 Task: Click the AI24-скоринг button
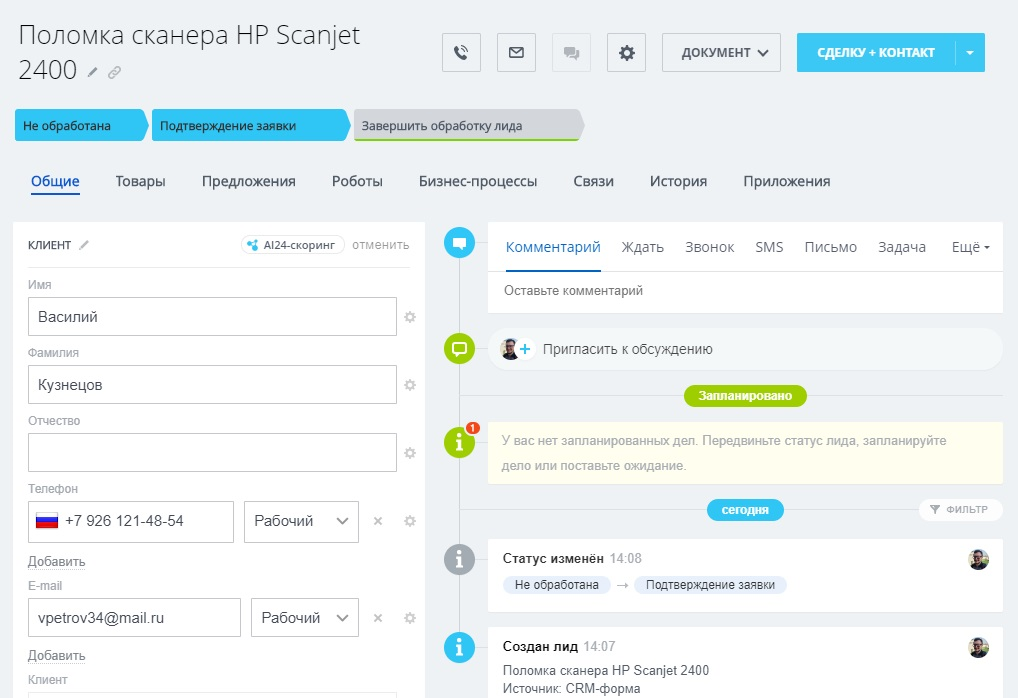[x=293, y=245]
